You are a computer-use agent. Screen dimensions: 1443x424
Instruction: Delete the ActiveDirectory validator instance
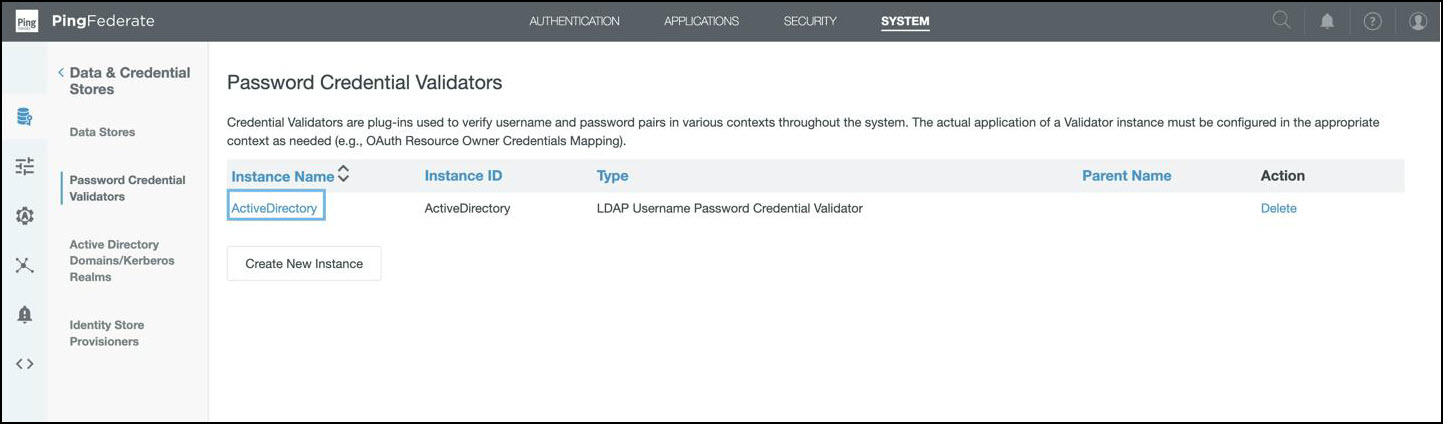1278,208
